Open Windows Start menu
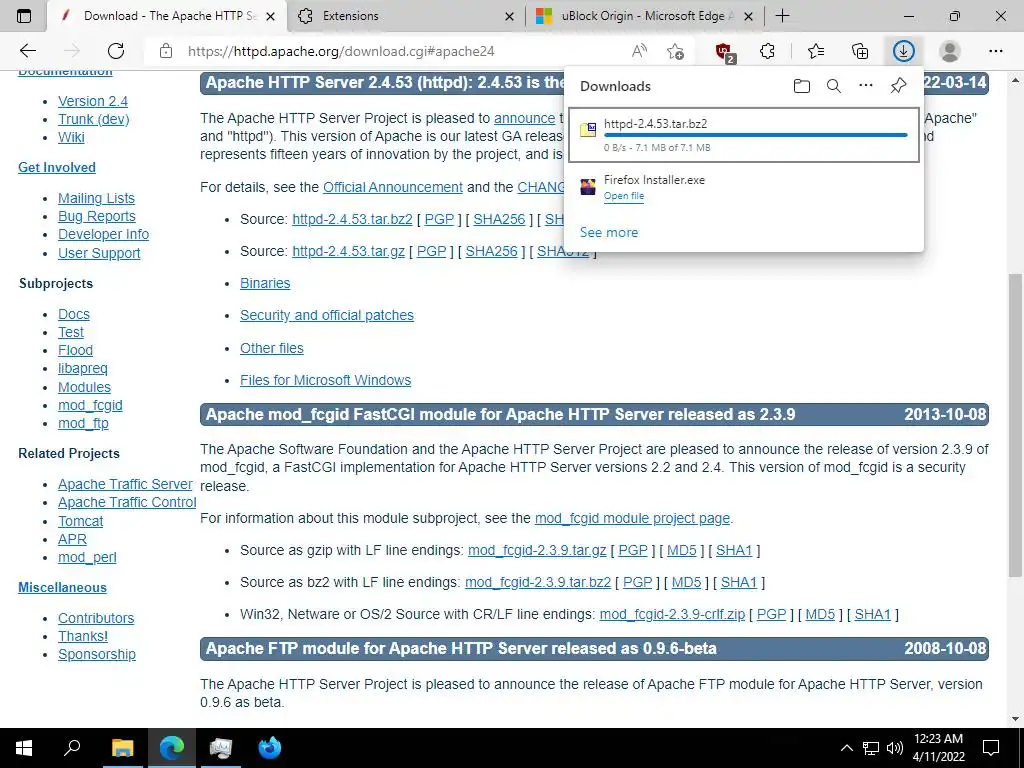 (x=24, y=748)
